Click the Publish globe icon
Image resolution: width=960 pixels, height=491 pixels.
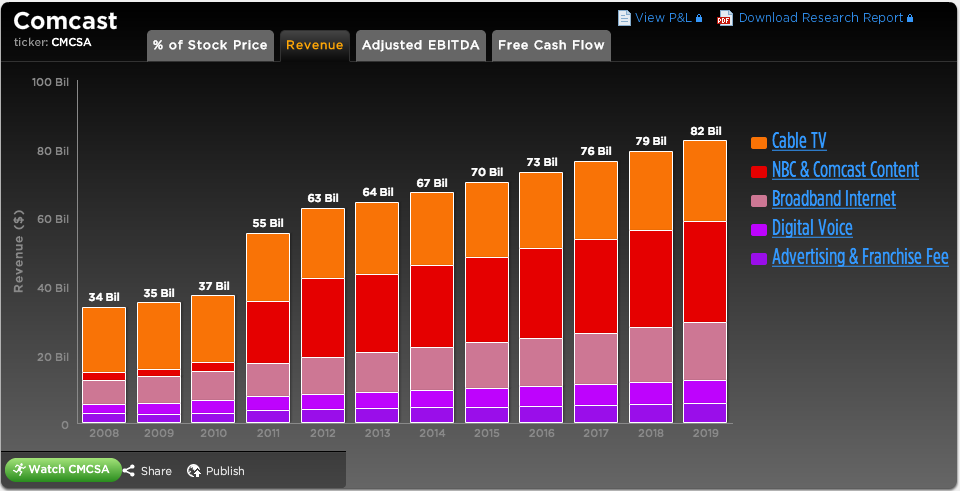coord(194,470)
